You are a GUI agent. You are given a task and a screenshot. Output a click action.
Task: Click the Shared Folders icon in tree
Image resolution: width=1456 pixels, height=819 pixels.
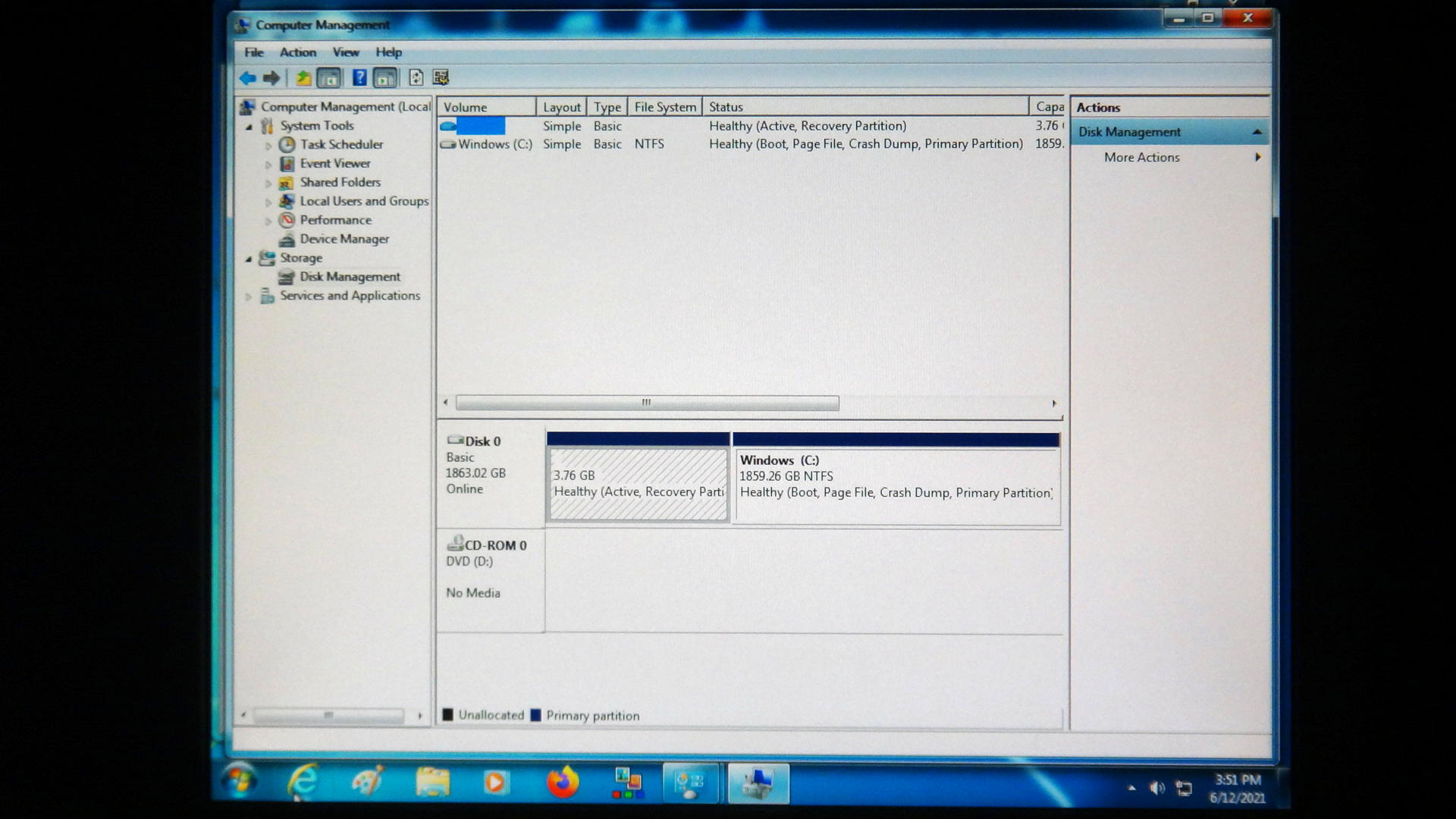287,182
